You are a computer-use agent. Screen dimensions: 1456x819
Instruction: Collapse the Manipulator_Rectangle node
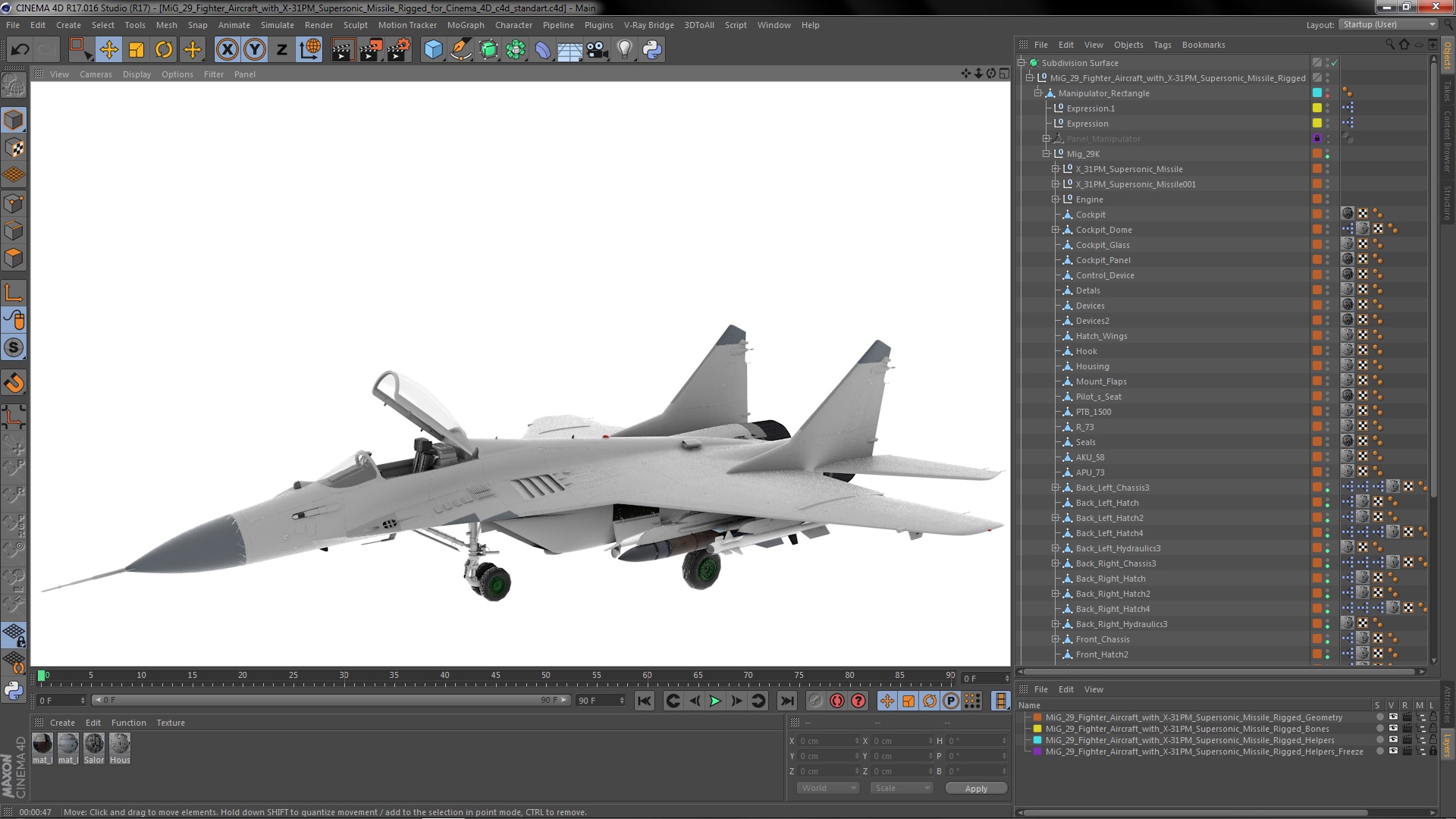point(1038,93)
